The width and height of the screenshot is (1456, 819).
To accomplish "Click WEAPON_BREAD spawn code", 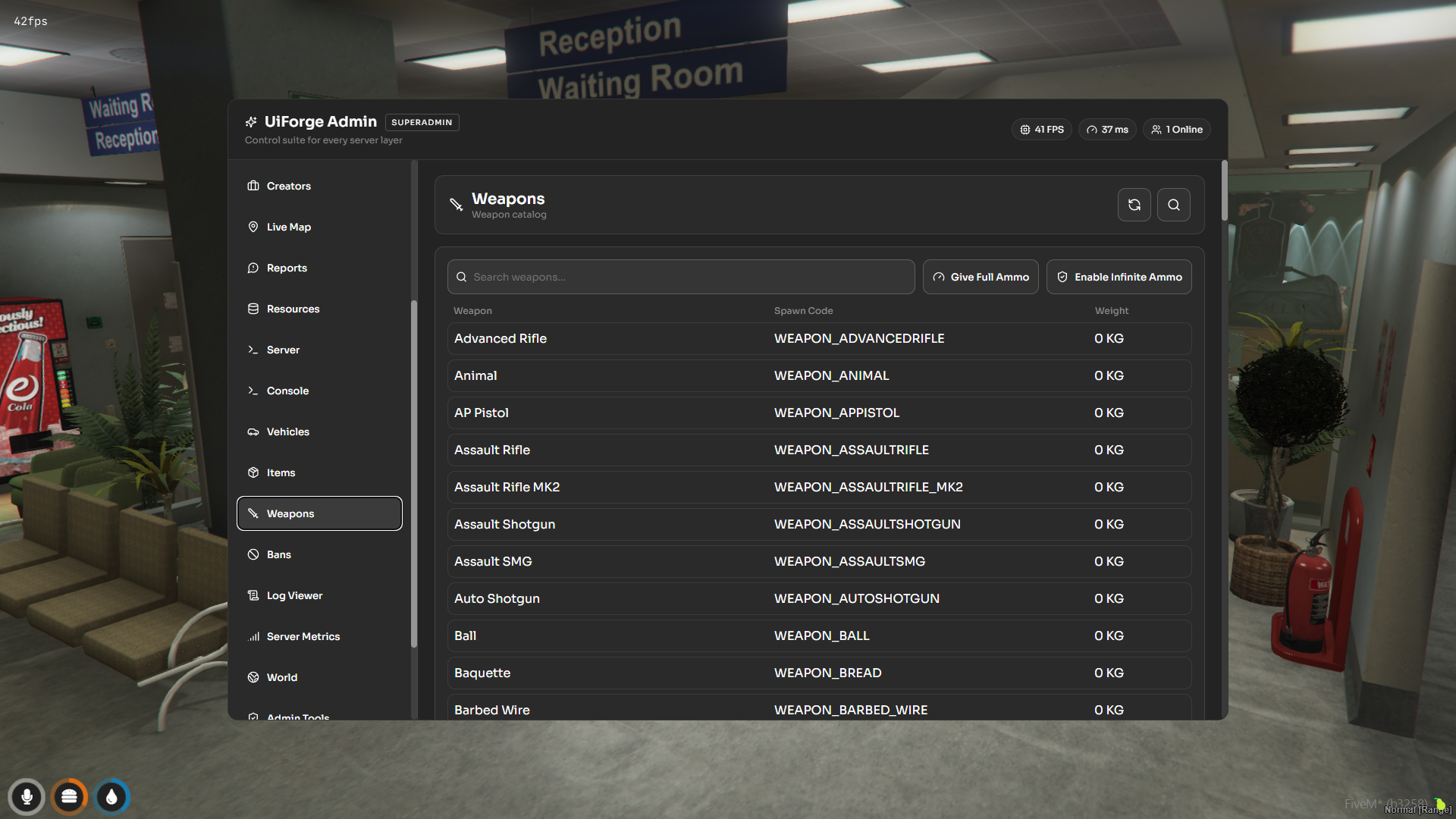I will point(827,673).
